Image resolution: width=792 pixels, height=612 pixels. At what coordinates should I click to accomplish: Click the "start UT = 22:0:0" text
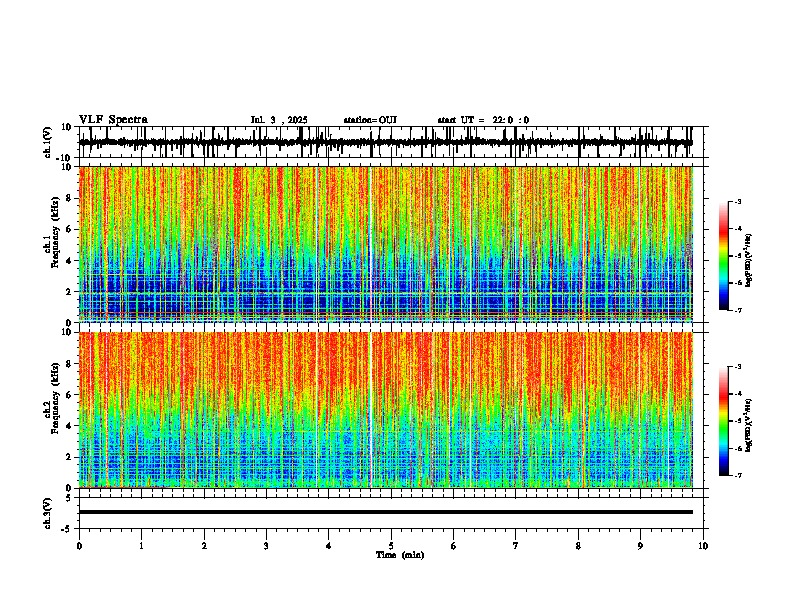483,120
